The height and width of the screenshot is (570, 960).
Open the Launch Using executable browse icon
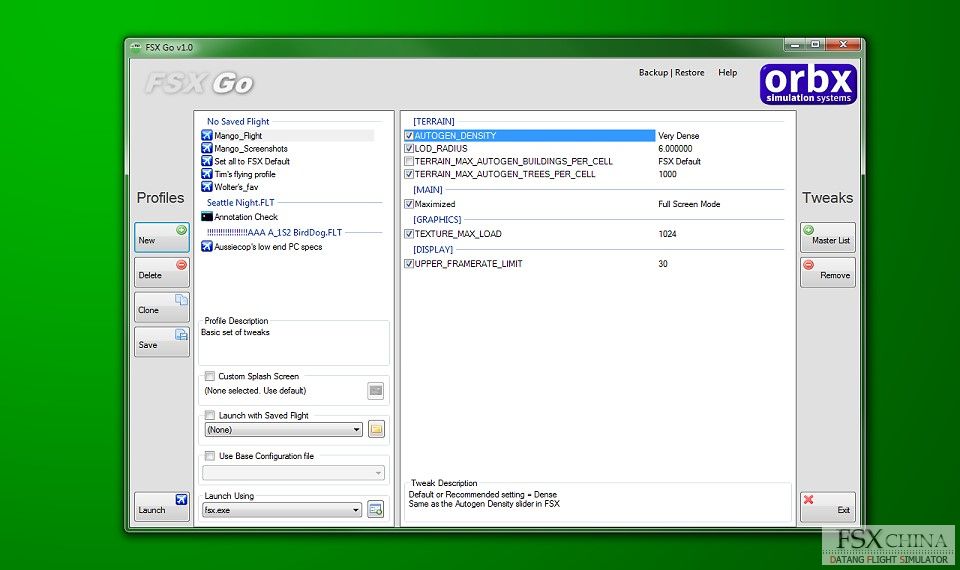376,509
